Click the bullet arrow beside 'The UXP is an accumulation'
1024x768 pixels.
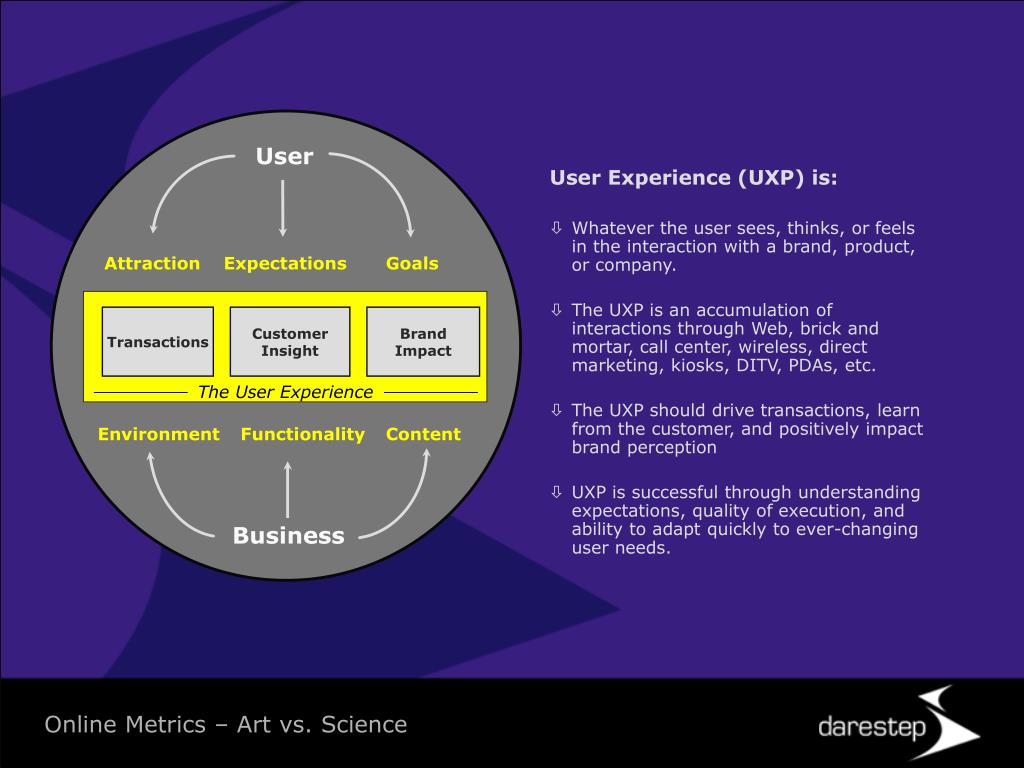pyautogui.click(x=556, y=310)
